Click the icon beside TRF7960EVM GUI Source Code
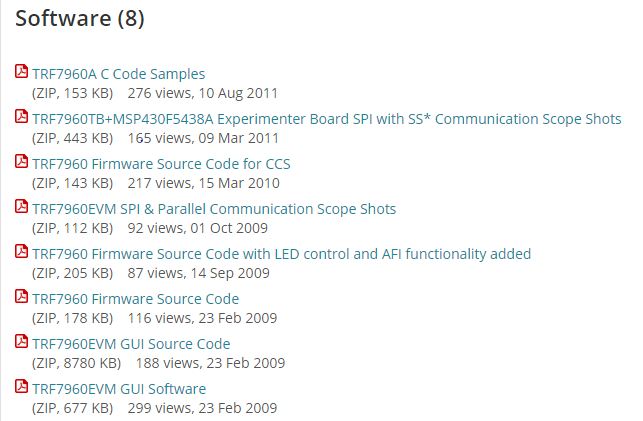 click(x=22, y=342)
